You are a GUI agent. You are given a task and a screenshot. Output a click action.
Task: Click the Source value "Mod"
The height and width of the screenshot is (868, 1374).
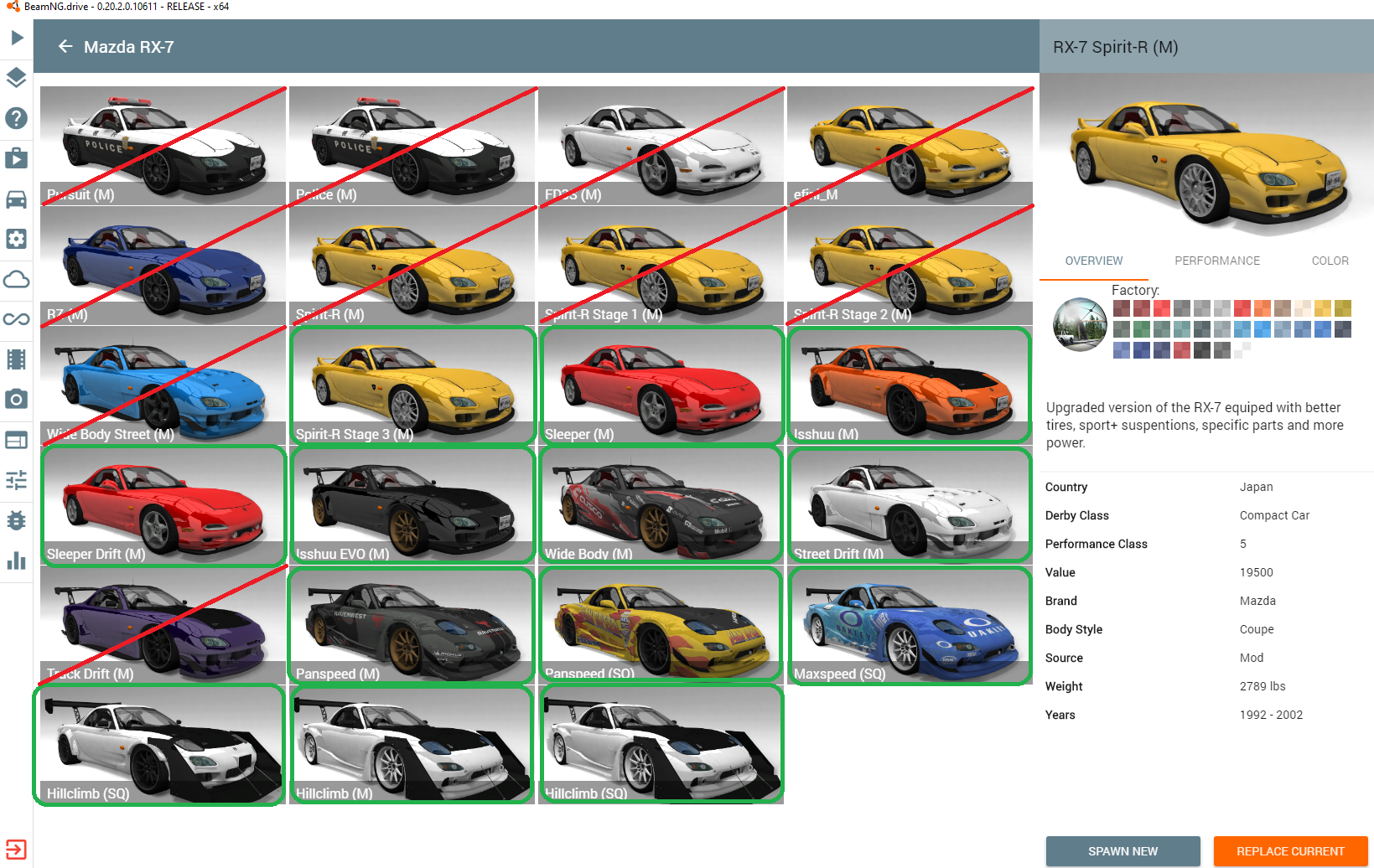pos(1252,658)
